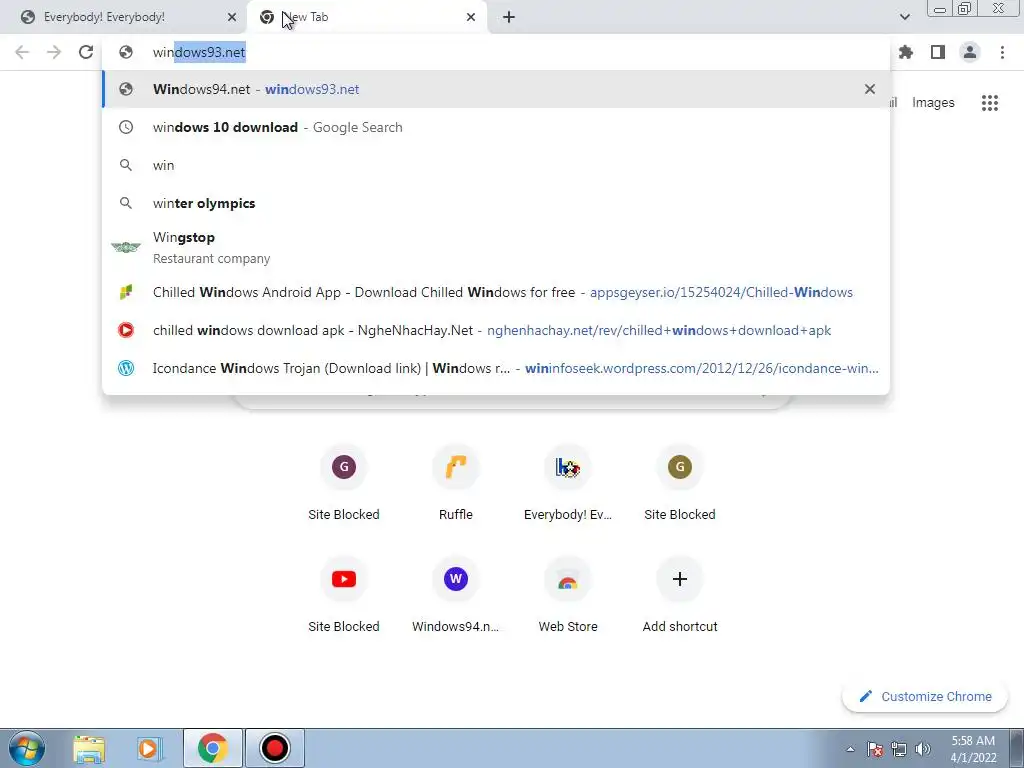This screenshot has height=768, width=1024.
Task: Open the Windows94.n... shortcut
Action: (455, 595)
